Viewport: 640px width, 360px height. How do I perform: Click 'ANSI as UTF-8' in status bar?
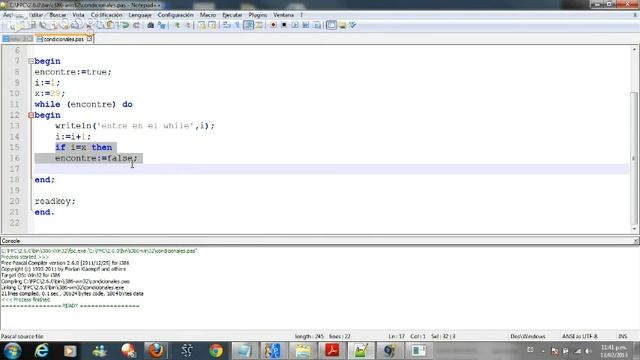[580, 336]
